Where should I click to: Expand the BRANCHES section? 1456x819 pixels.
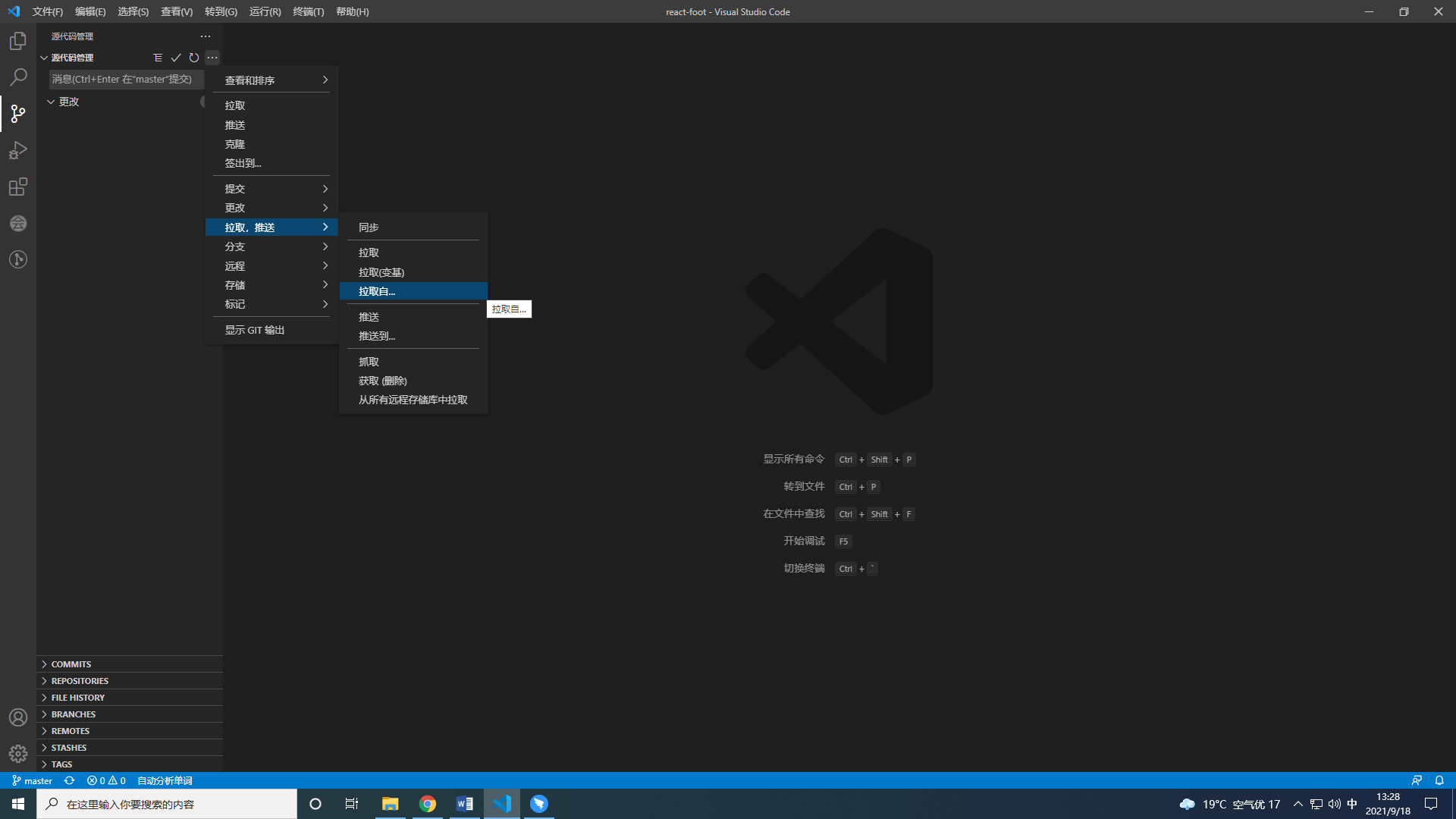(x=130, y=714)
